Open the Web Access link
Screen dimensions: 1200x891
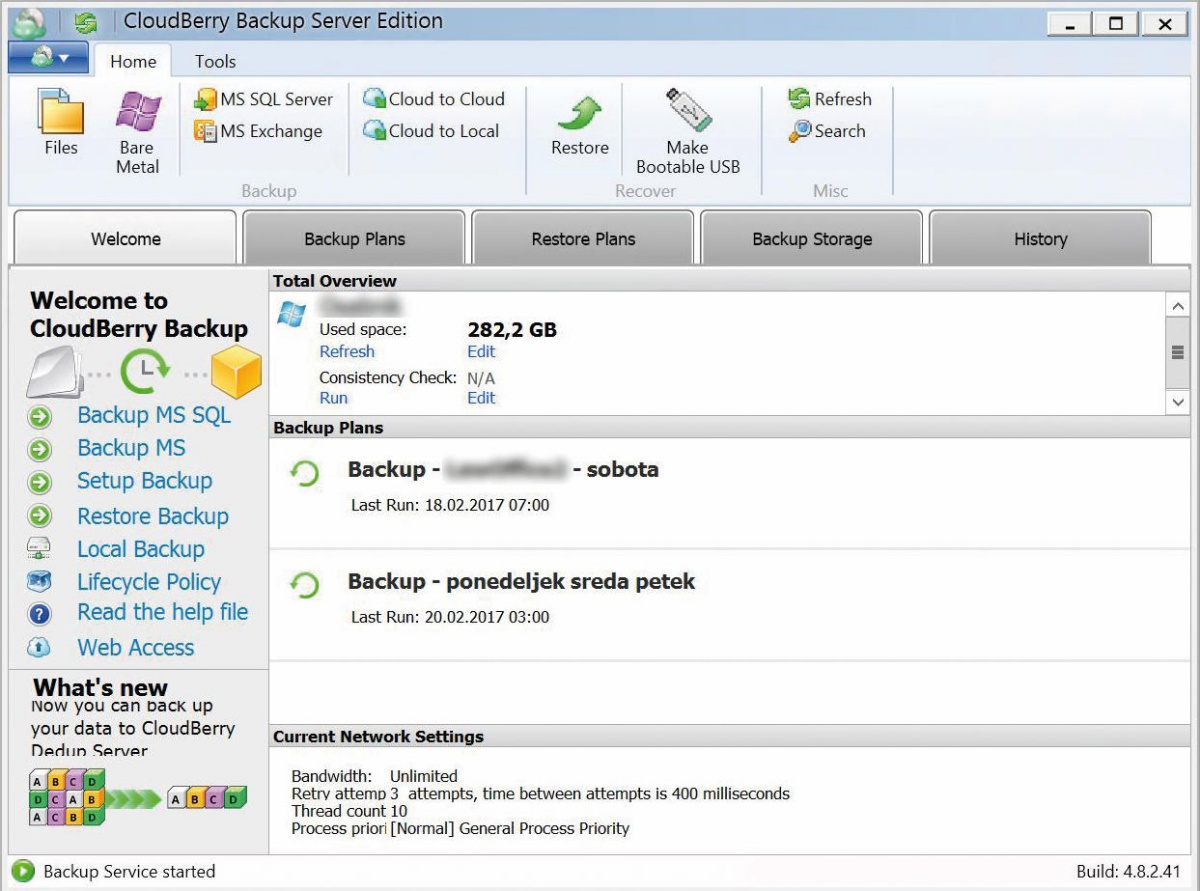click(136, 647)
